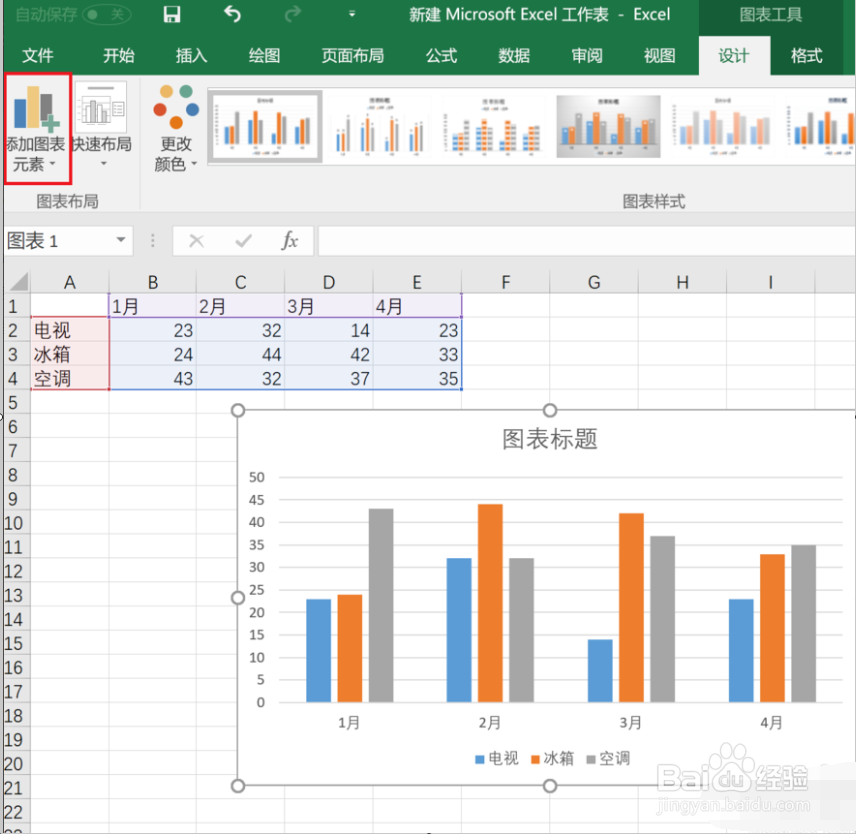Select column F header

pyautogui.click(x=506, y=282)
